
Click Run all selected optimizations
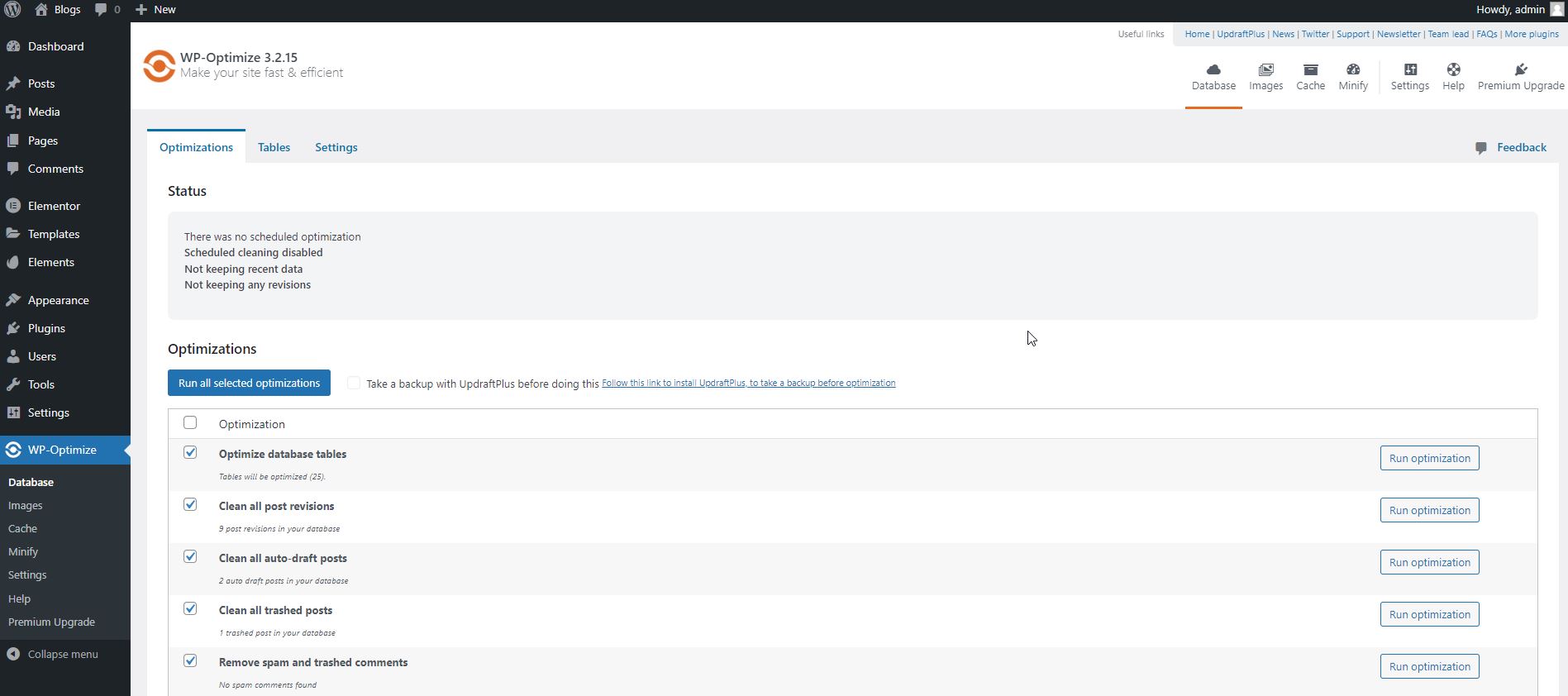pyautogui.click(x=249, y=383)
